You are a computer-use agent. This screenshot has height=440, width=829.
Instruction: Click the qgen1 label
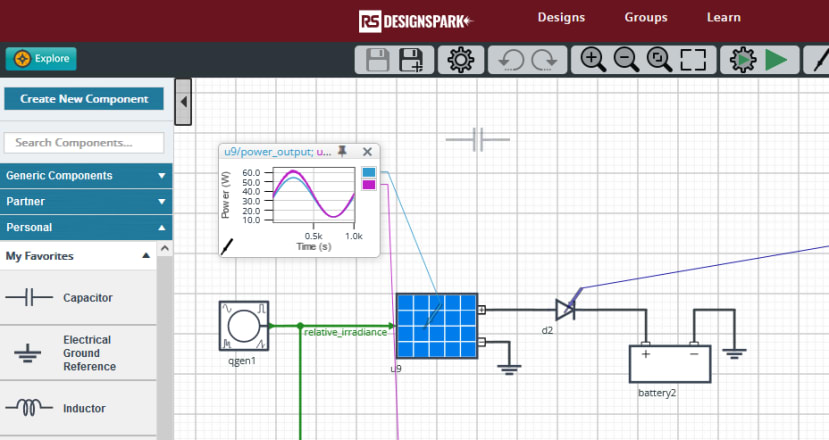(x=242, y=361)
